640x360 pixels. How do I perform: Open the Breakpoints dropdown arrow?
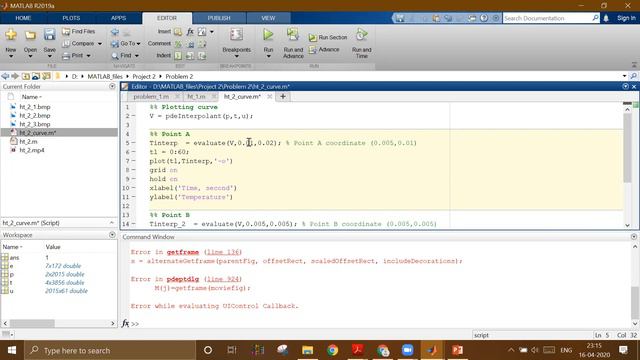click(236, 56)
